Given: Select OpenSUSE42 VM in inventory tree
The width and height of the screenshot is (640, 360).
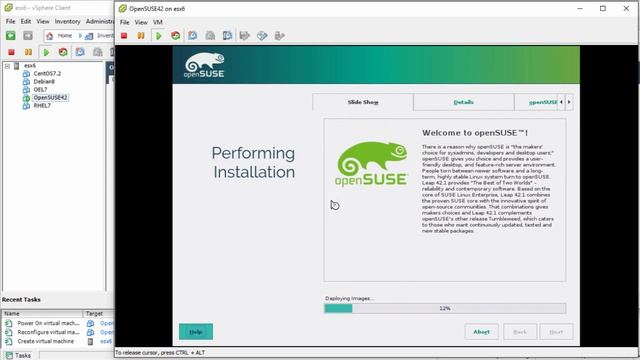Looking at the screenshot, I should 50,98.
